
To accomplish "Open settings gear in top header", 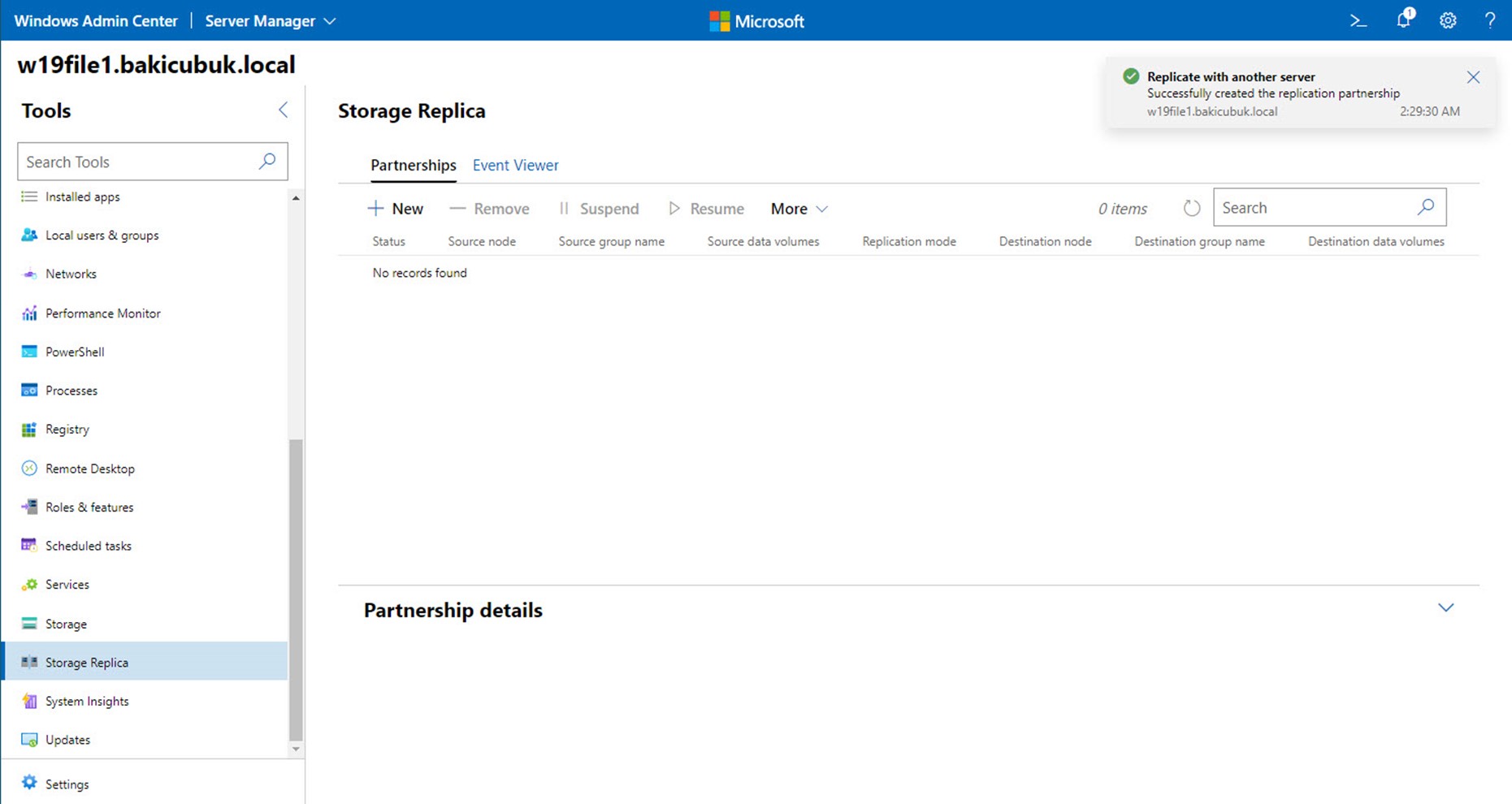I will click(1448, 21).
